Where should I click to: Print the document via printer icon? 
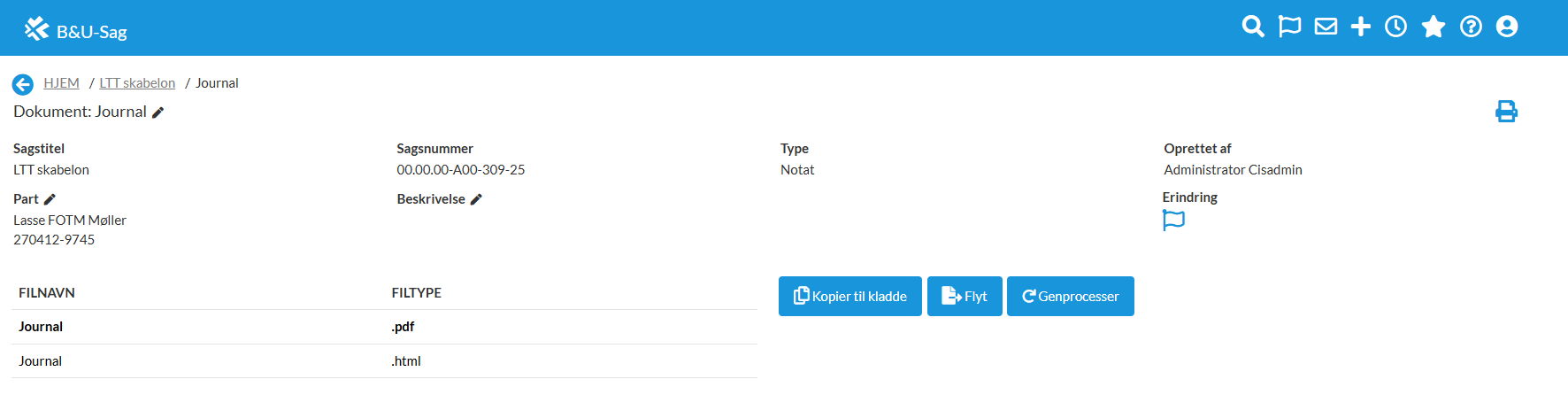[1506, 112]
